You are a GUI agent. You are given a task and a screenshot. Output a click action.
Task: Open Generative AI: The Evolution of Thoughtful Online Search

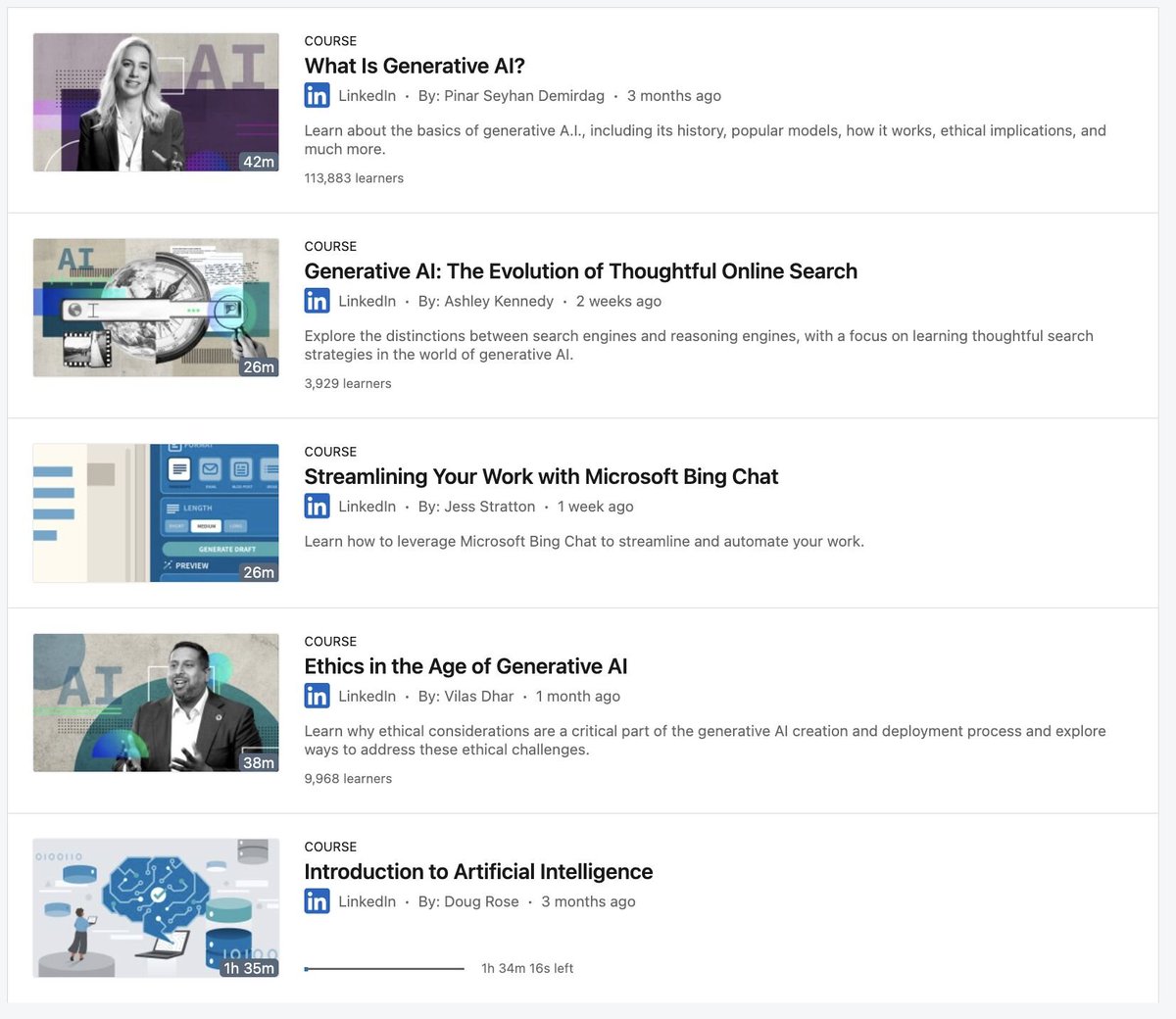coord(580,271)
